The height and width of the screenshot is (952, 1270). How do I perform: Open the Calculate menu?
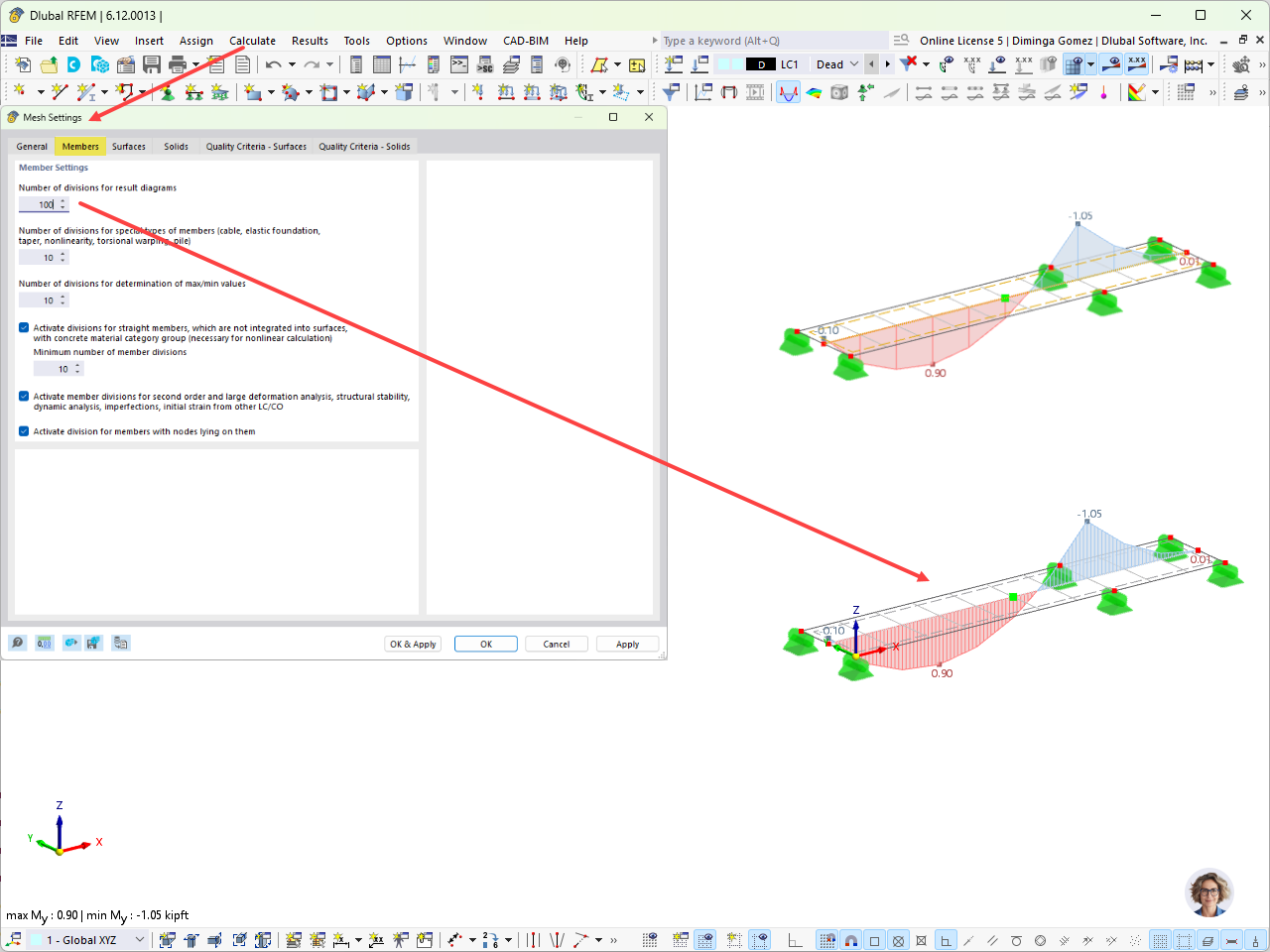tap(252, 41)
